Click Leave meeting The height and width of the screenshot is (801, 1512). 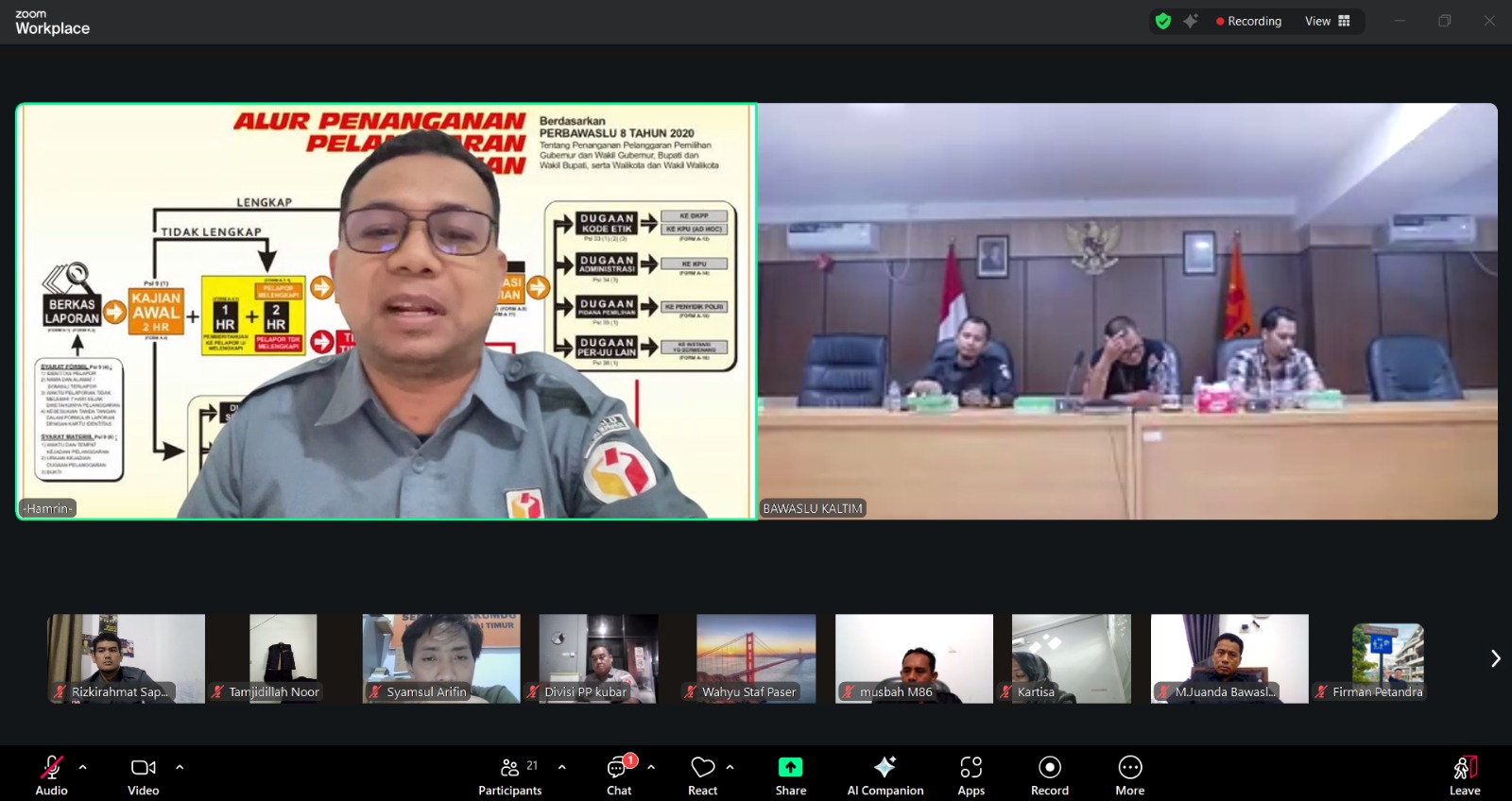tap(1465, 775)
